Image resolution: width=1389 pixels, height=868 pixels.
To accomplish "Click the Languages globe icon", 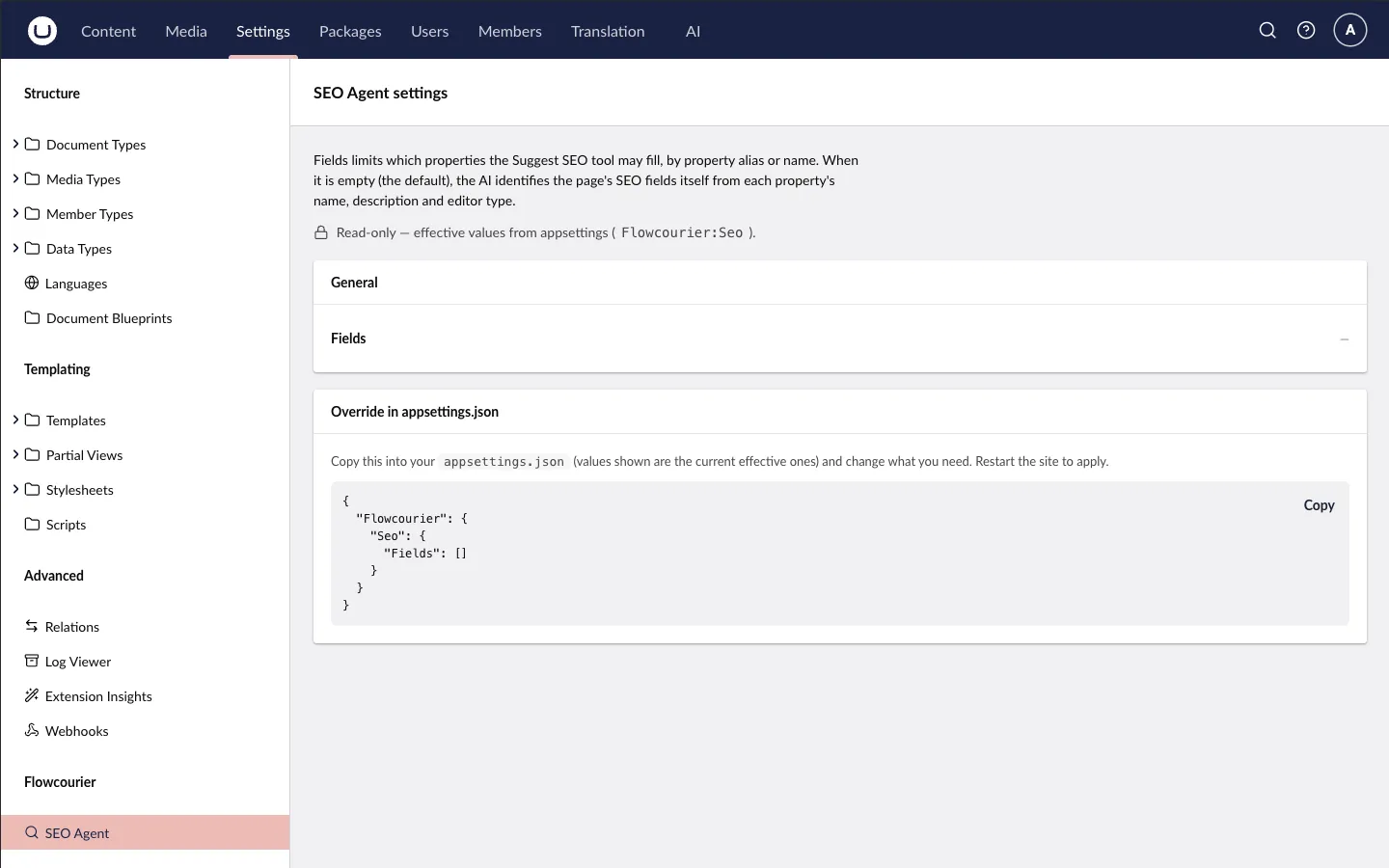I will pos(32,283).
